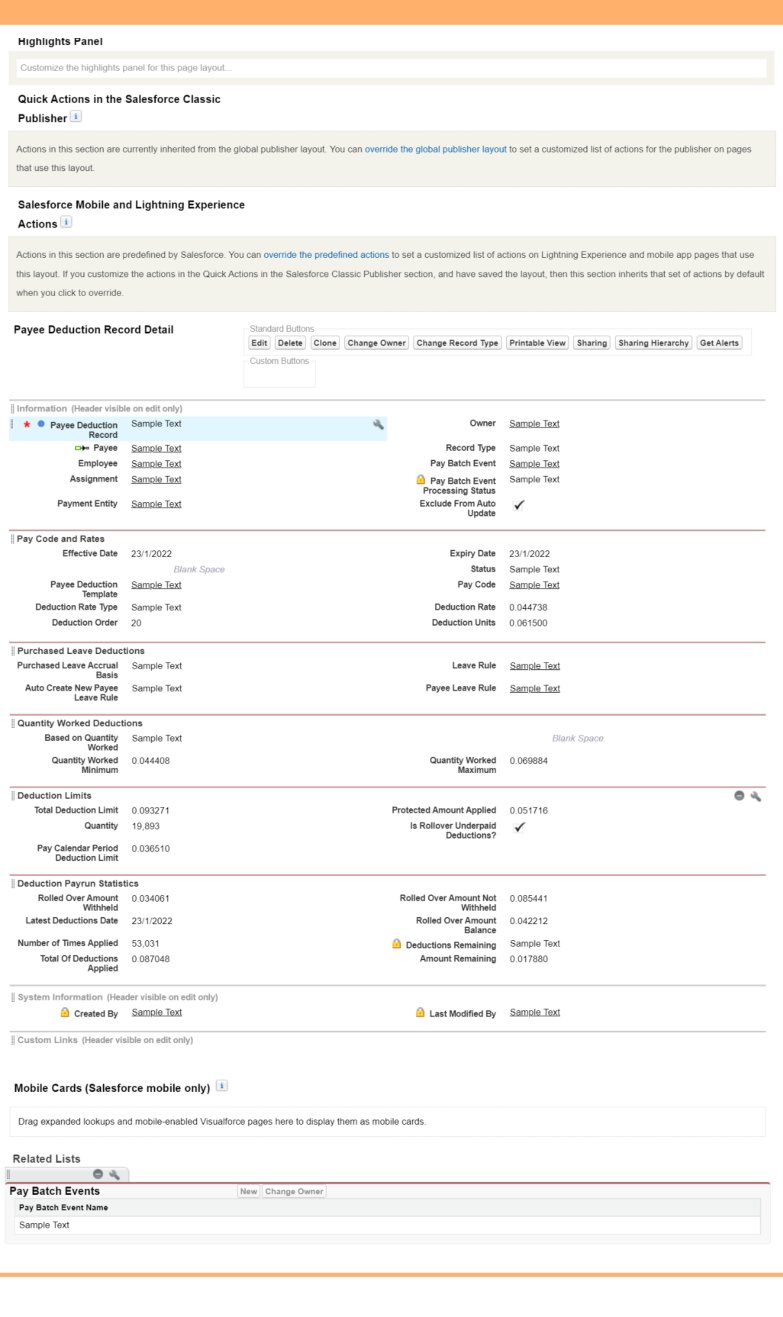Open the Payment Entity Sample Text link
The width and height of the screenshot is (783, 1317).
(156, 504)
